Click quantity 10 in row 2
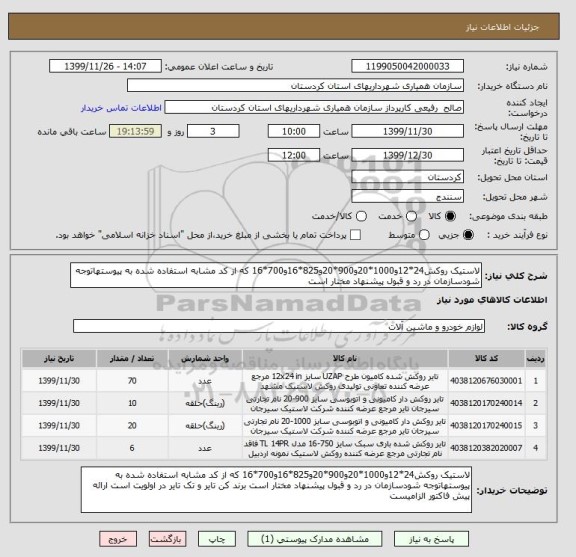The height and width of the screenshot is (557, 576). point(132,403)
